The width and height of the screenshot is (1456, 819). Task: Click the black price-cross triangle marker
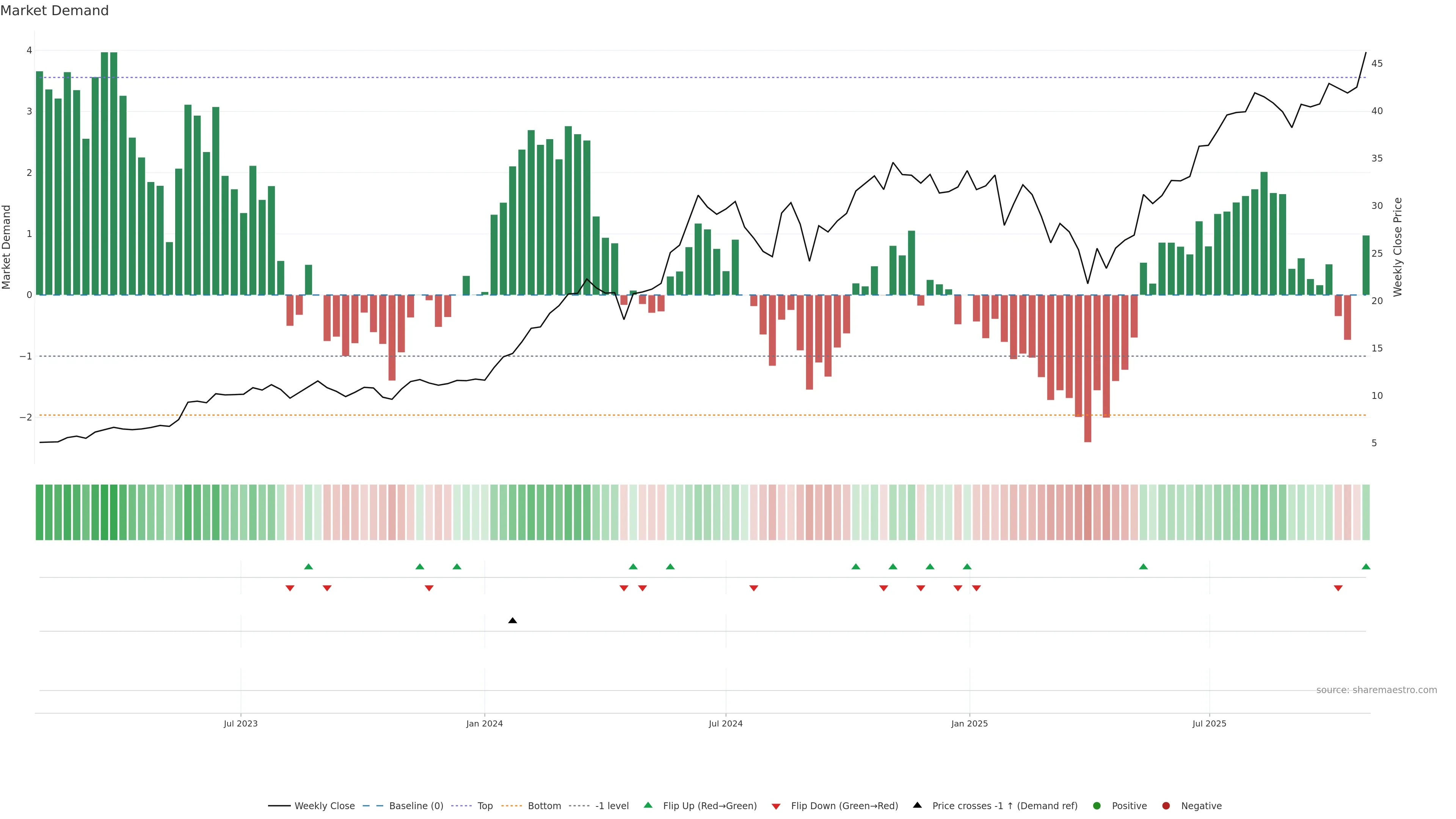click(x=512, y=621)
